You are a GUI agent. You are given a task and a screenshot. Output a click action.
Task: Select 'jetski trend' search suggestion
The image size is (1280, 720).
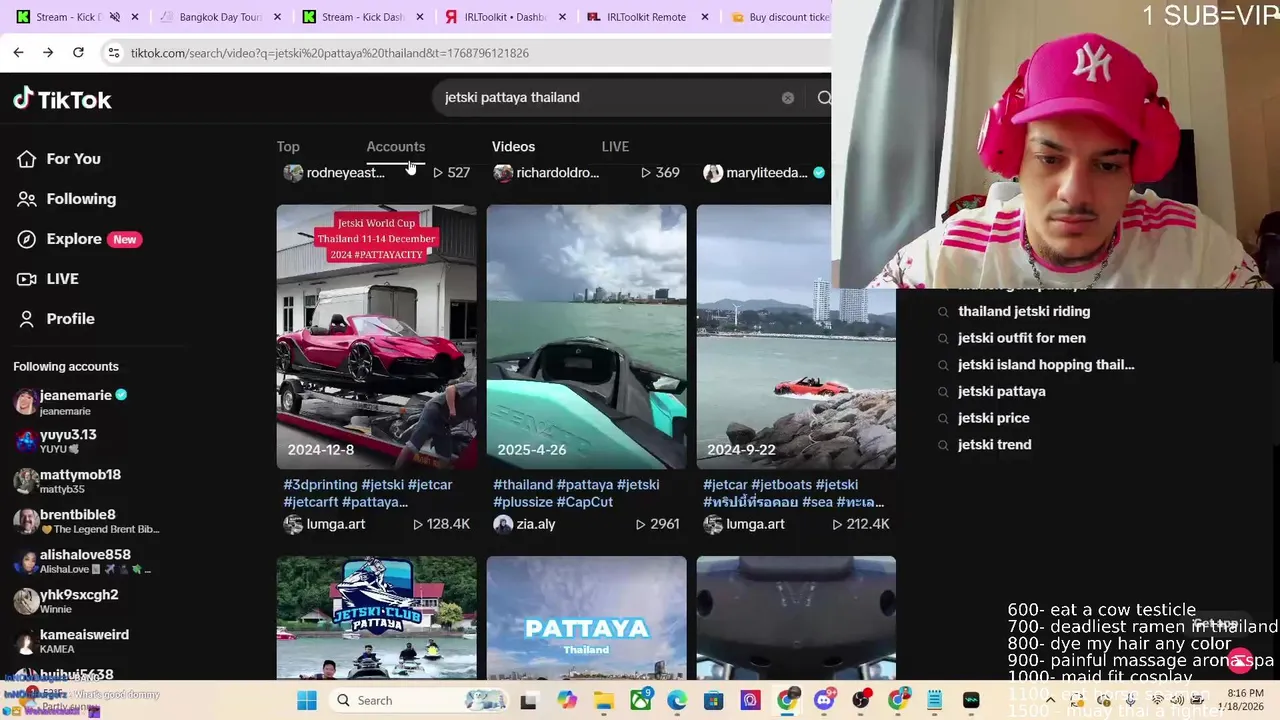[994, 445]
